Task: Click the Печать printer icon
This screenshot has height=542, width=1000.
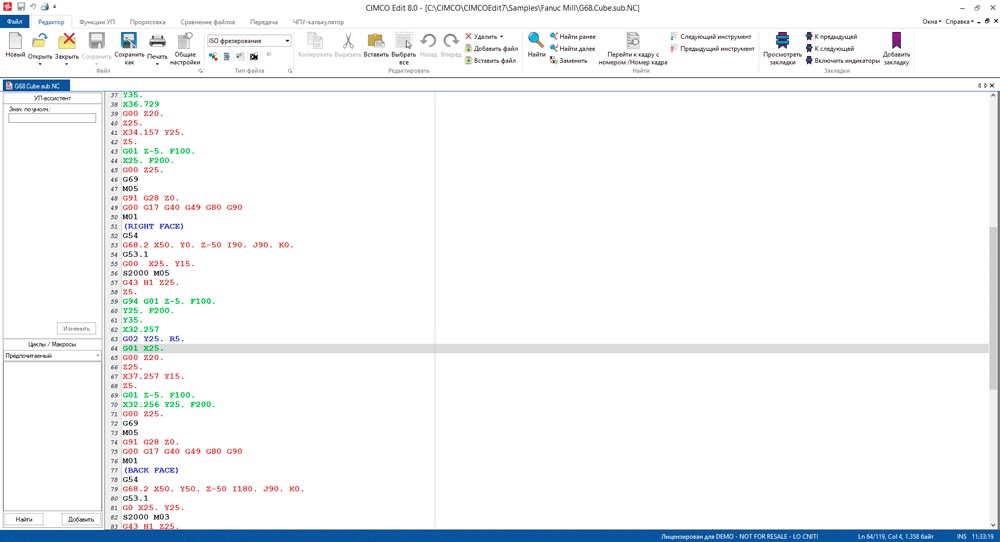Action: [157, 41]
